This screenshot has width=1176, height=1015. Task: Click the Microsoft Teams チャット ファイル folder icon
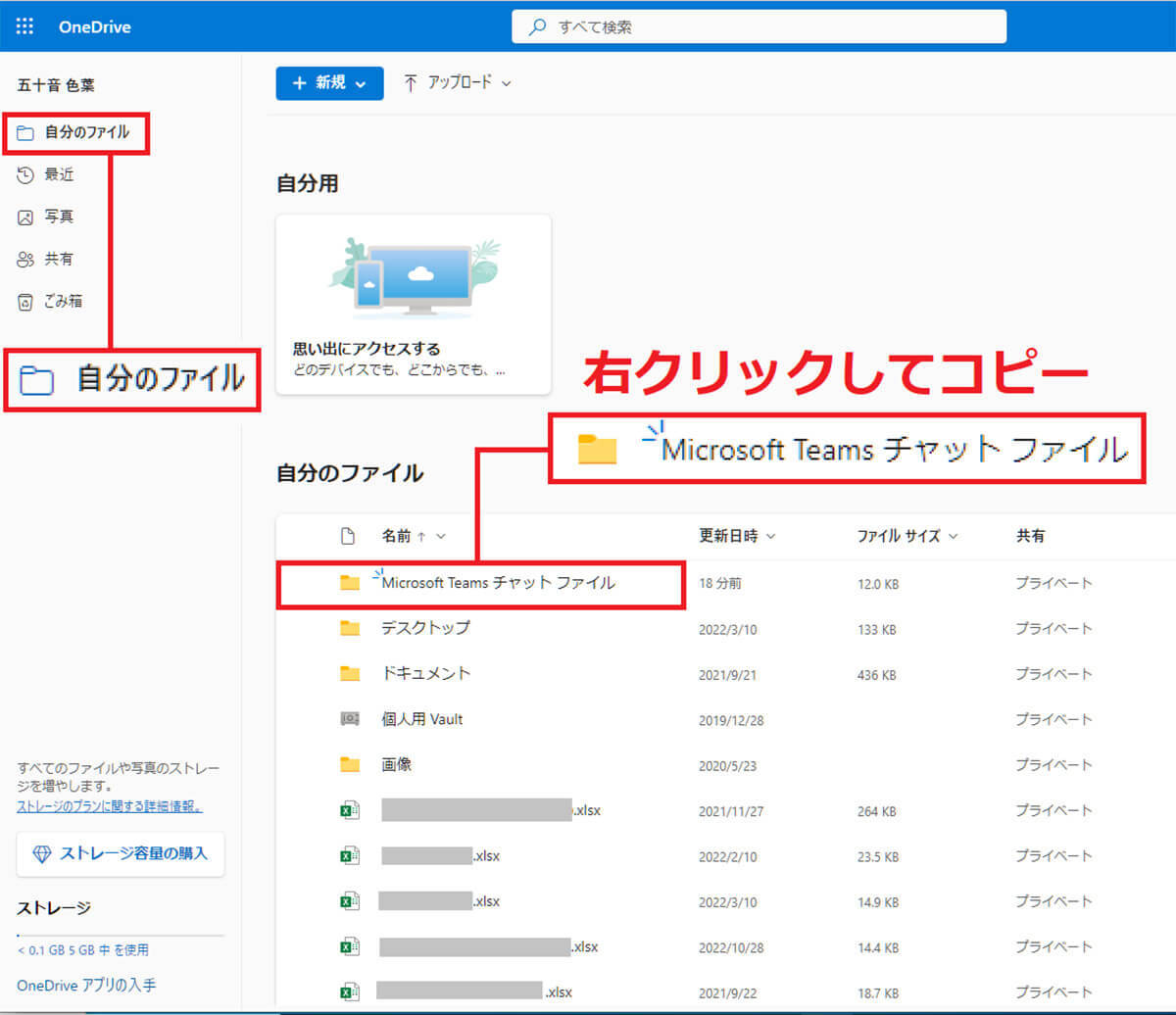coord(350,583)
